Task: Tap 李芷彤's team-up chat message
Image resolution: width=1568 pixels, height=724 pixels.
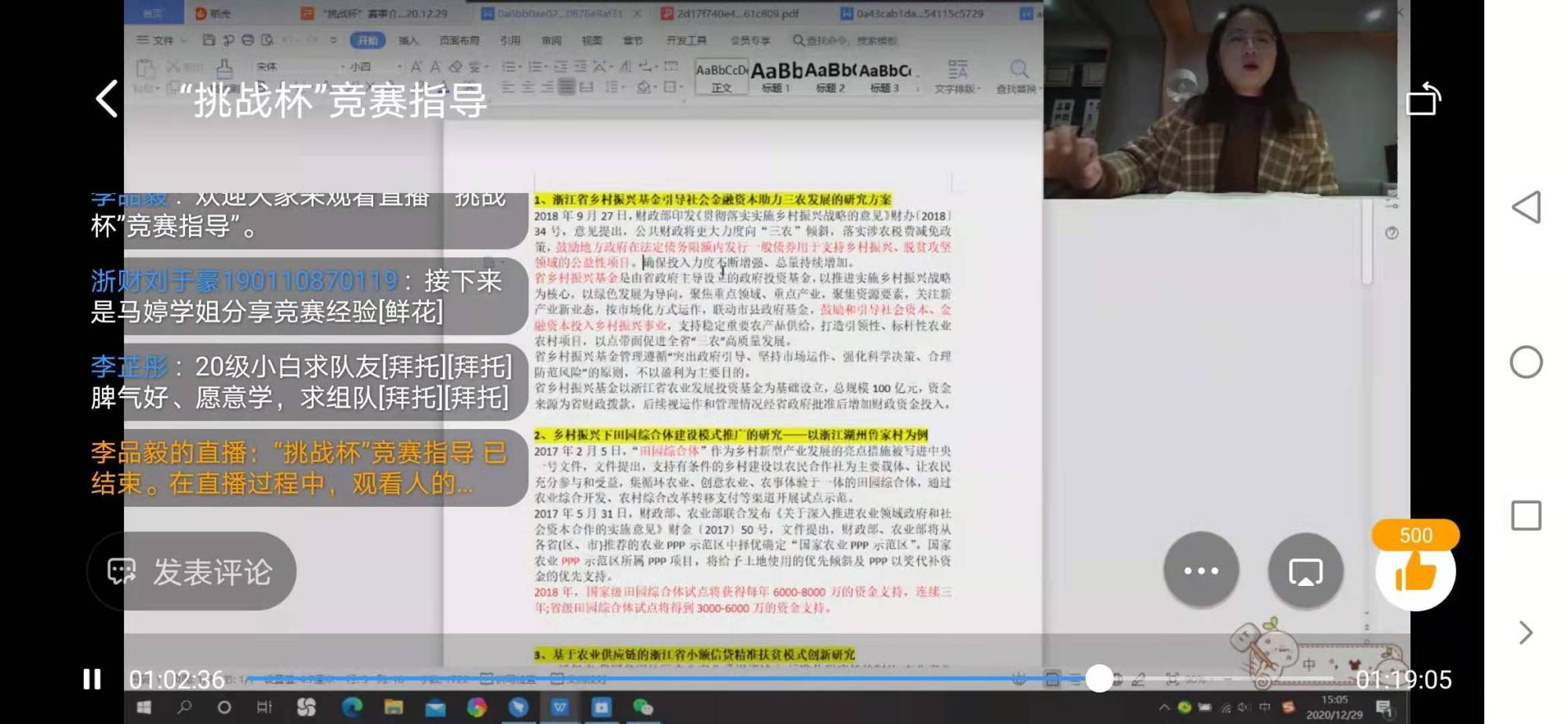Action: 302,382
